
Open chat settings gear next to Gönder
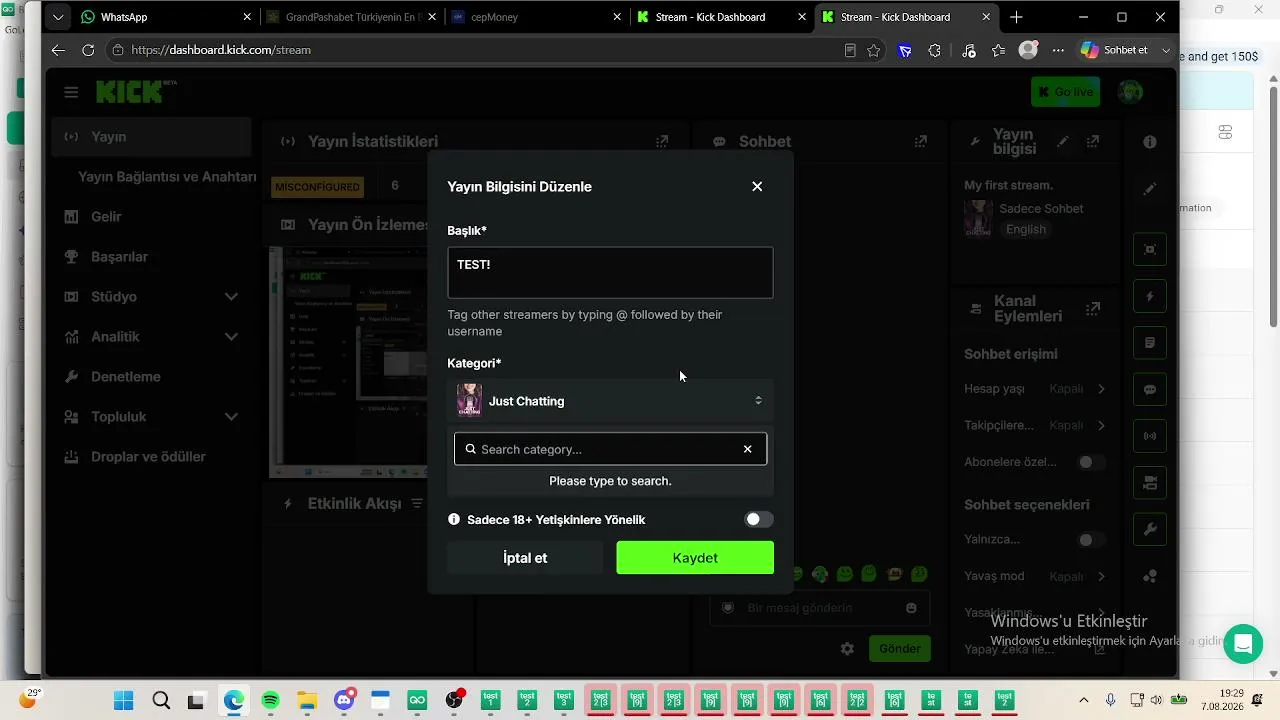(847, 648)
